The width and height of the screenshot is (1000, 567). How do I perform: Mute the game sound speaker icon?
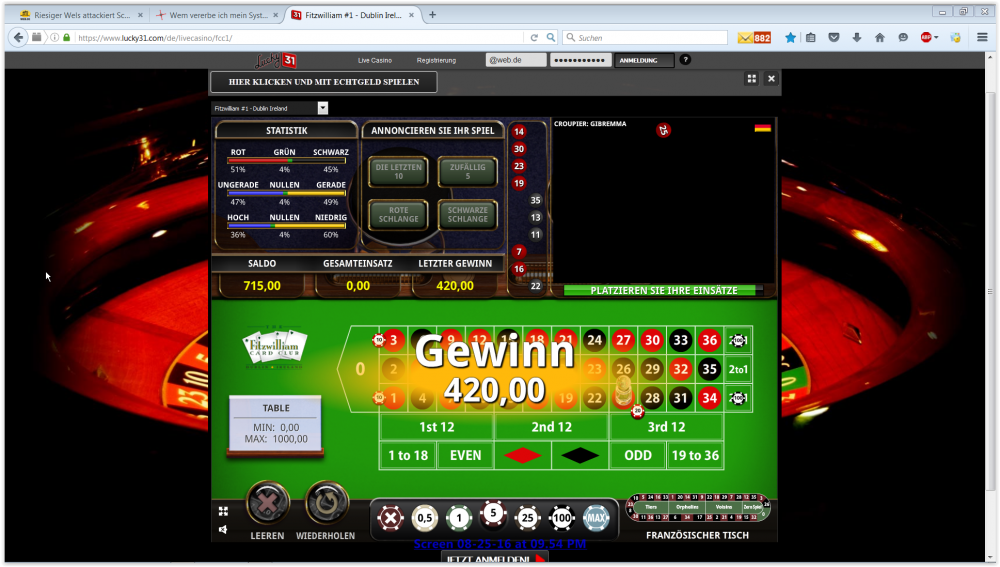(x=223, y=529)
